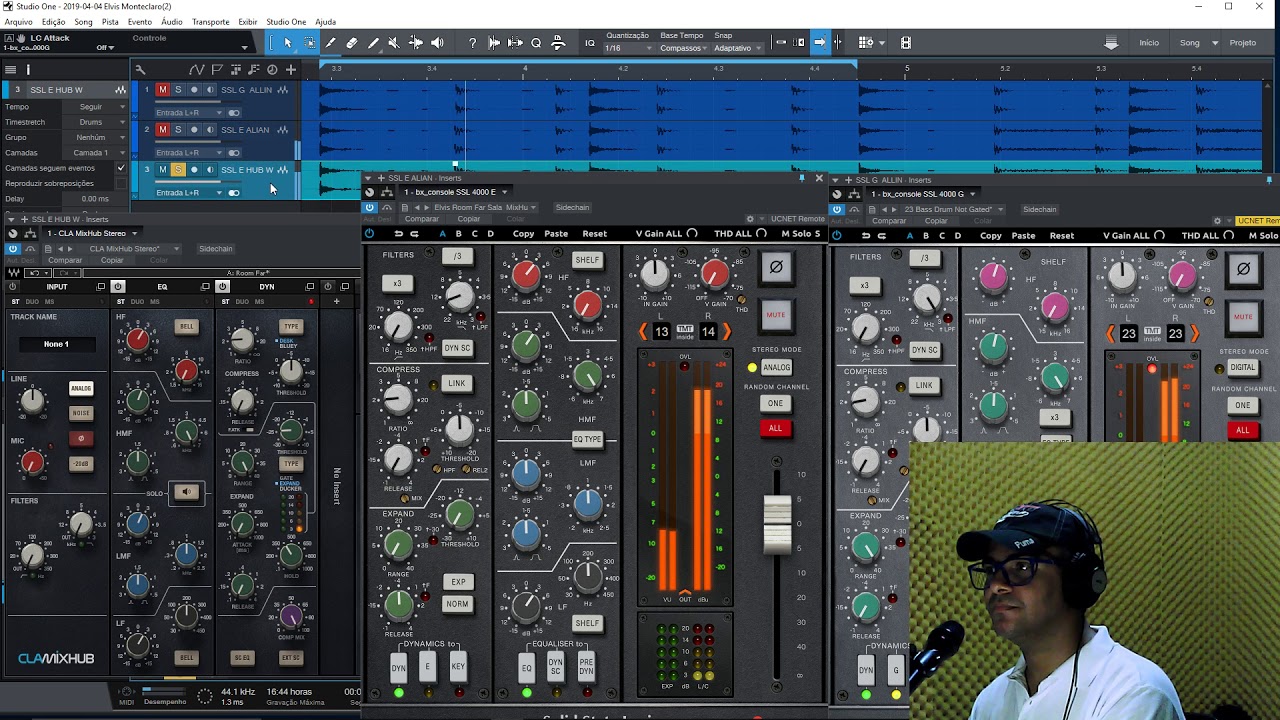
Task: Pick the Eraser tool
Action: click(352, 43)
